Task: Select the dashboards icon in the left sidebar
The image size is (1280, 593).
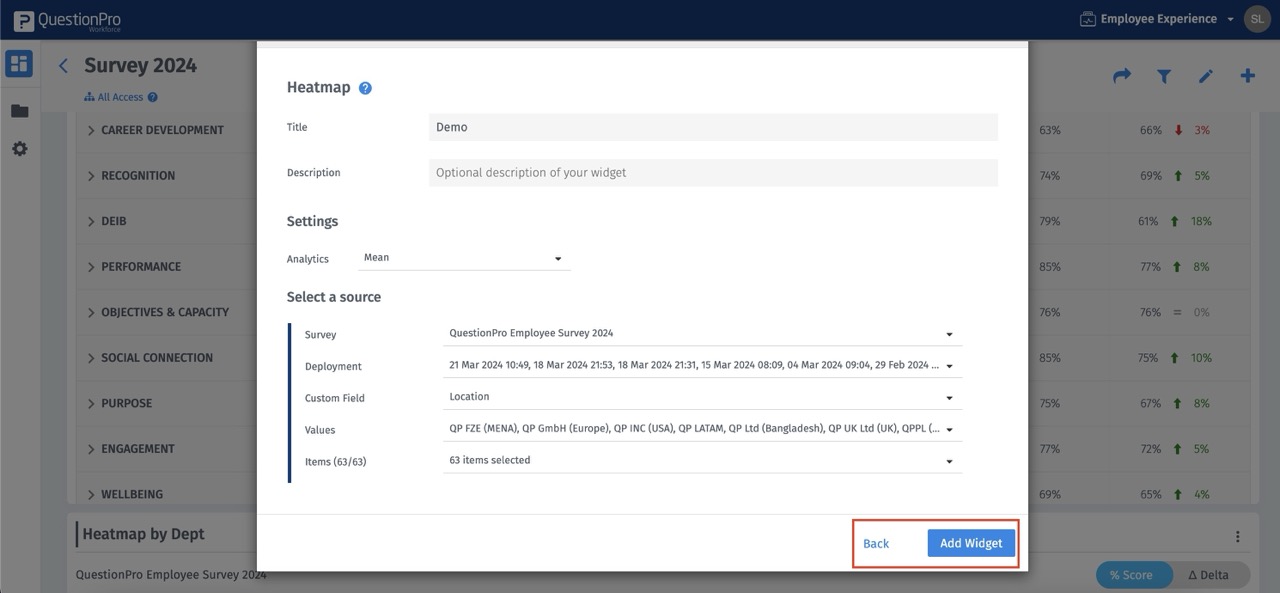Action: (19, 63)
